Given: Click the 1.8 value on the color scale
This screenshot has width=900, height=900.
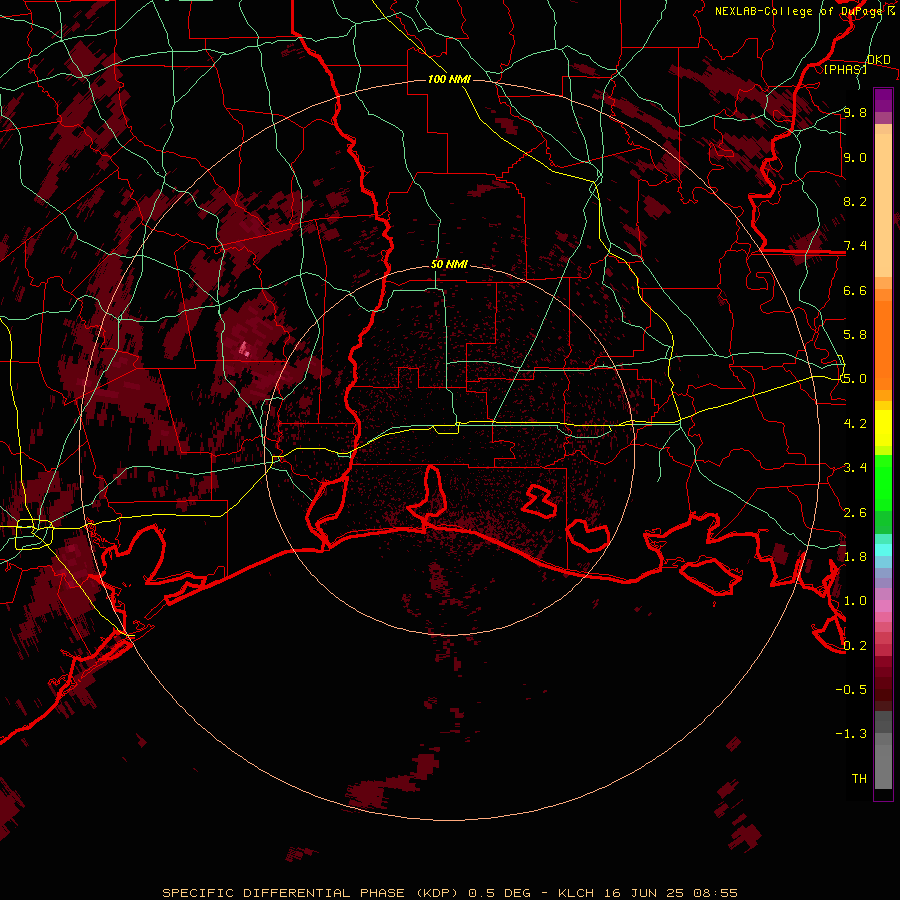Looking at the screenshot, I should pyautogui.click(x=855, y=556).
